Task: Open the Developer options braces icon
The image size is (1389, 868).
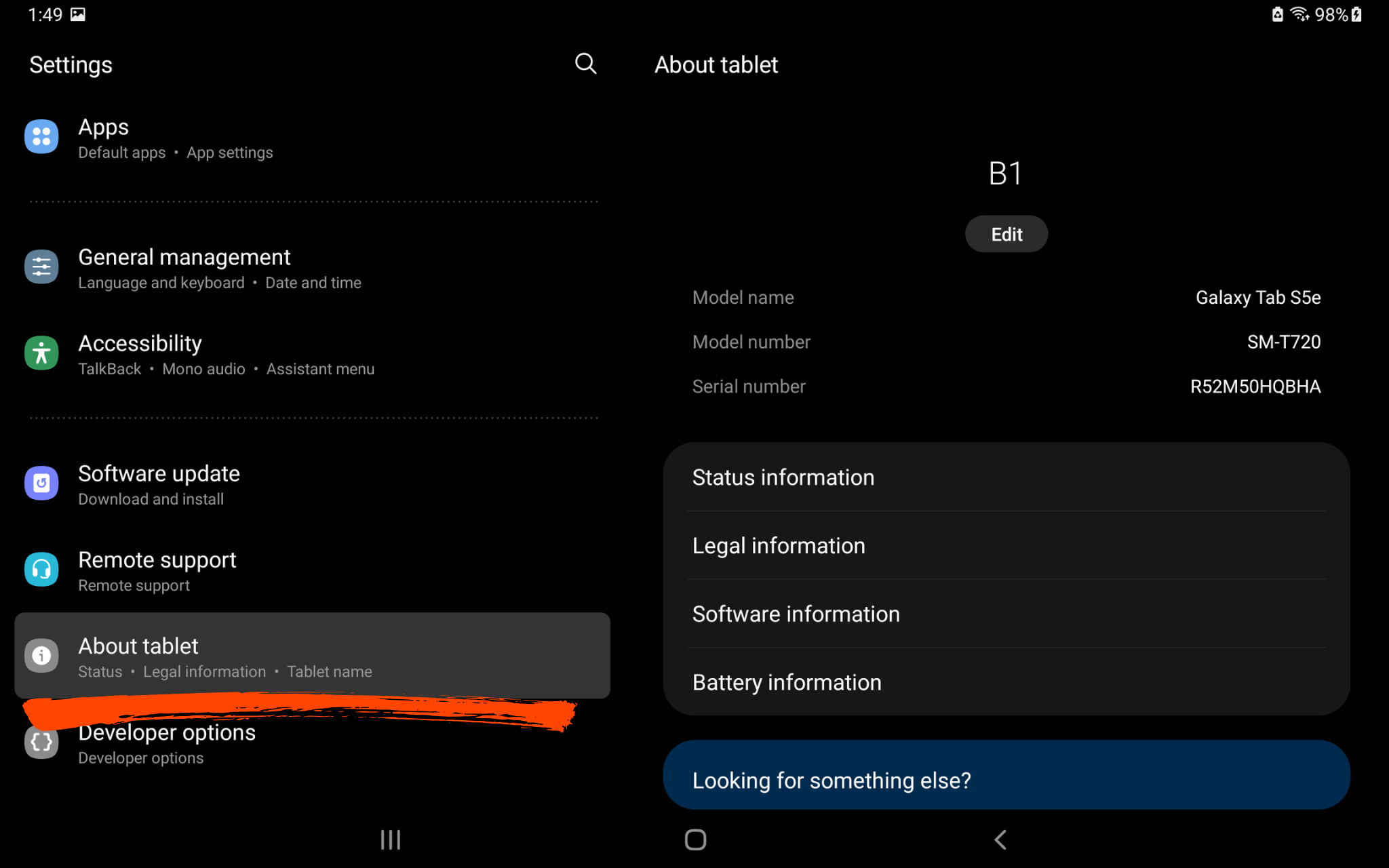Action: (x=41, y=743)
